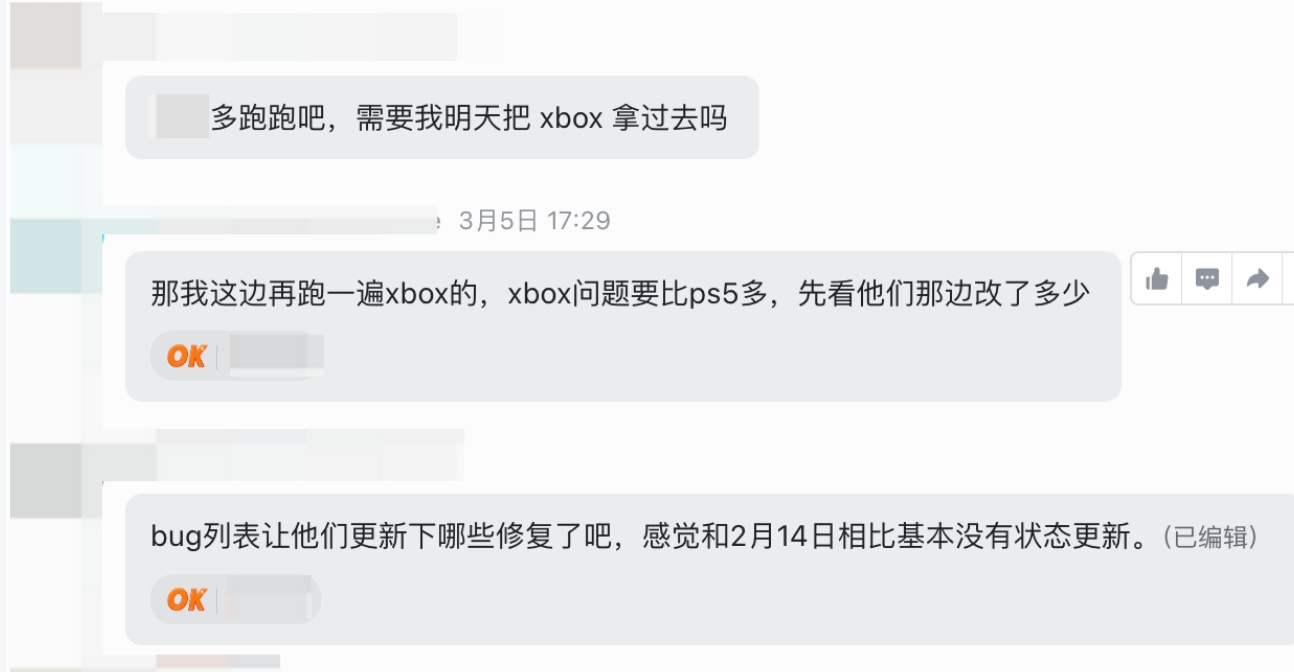The width and height of the screenshot is (1294, 672).
Task: Click the blurred sender name at the top
Action: (280, 36)
